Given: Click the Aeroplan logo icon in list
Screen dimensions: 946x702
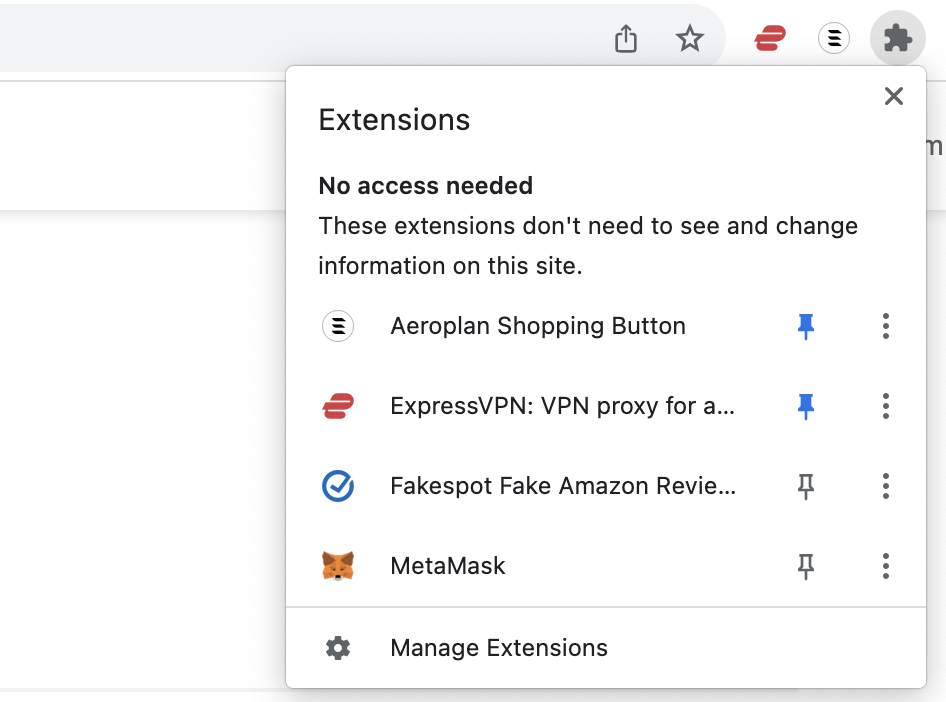Looking at the screenshot, I should click(x=338, y=326).
